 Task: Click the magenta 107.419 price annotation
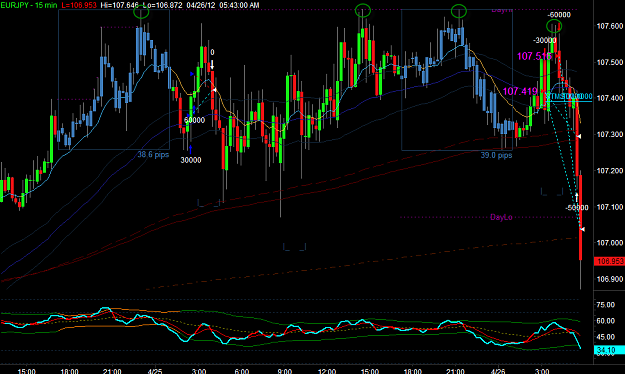tap(520, 92)
